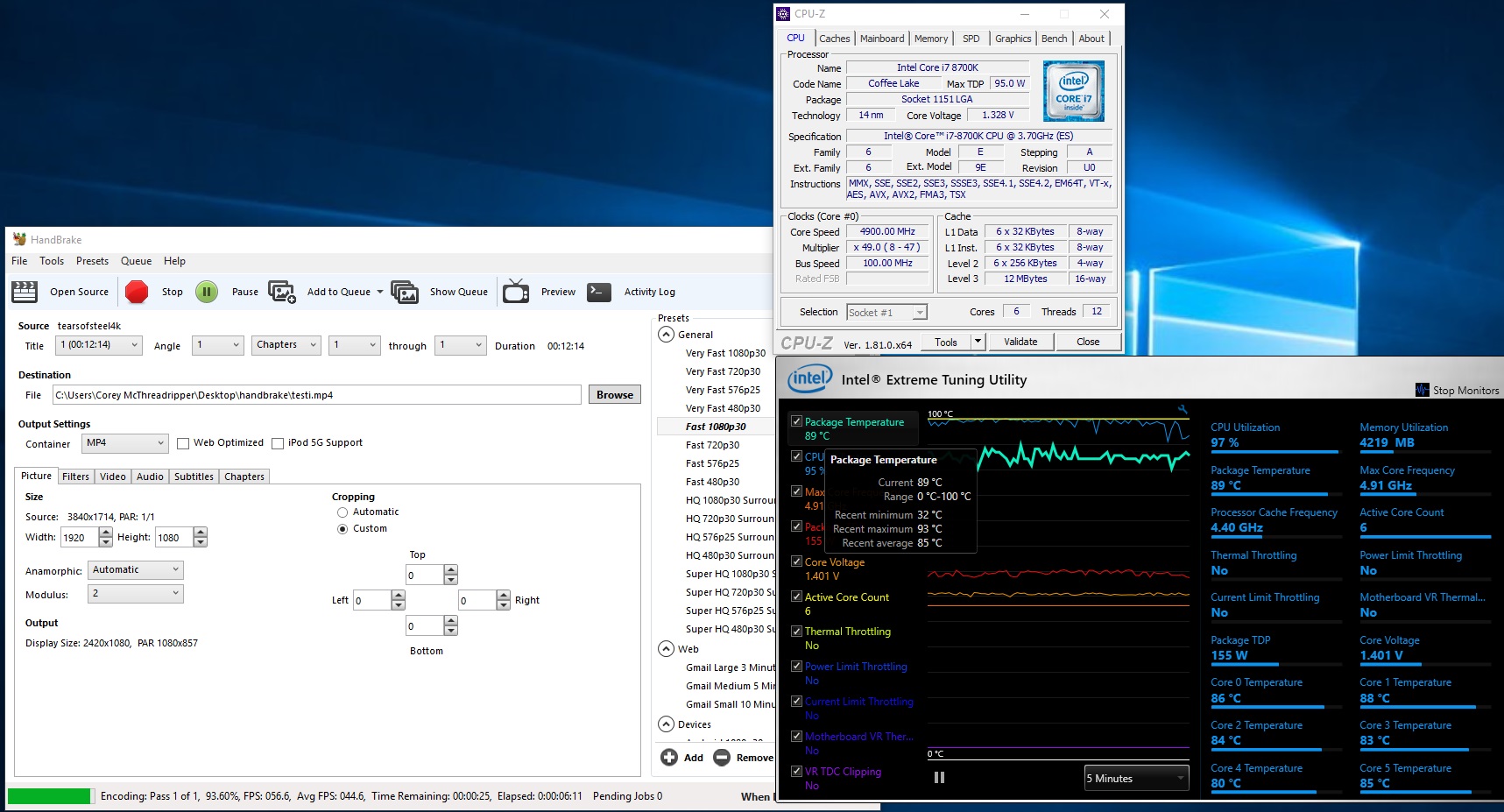Click the Preview TV icon
The height and width of the screenshot is (812, 1504).
tap(516, 292)
